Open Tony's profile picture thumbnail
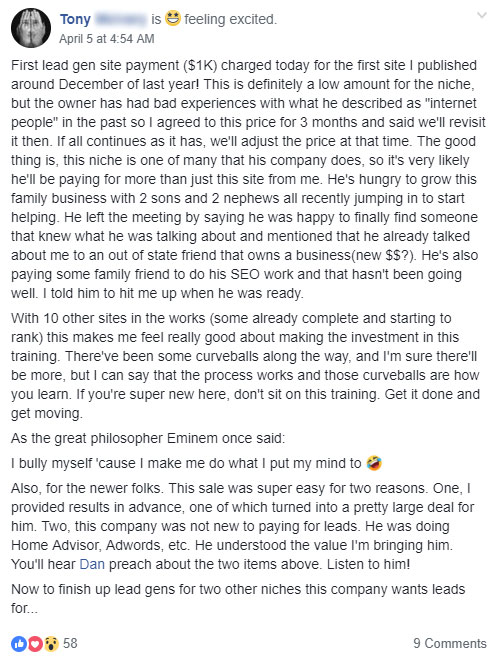Image resolution: width=499 pixels, height=663 pixels. pyautogui.click(x=31, y=28)
